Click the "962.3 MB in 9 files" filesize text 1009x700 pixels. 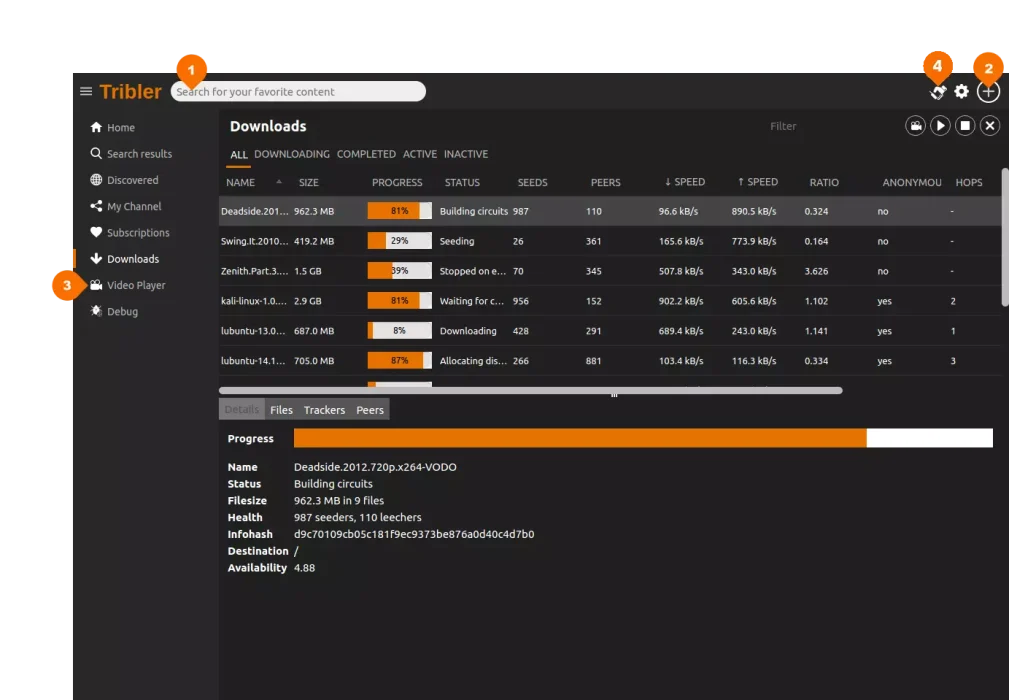tap(339, 501)
